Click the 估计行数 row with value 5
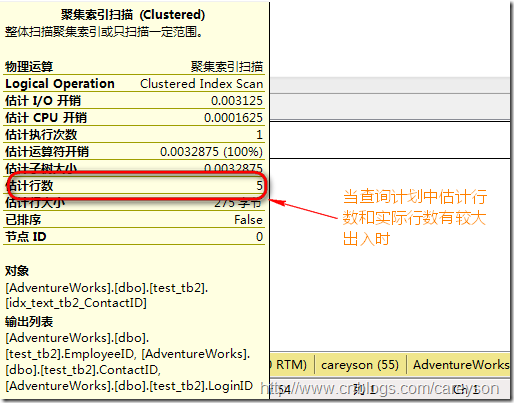514x403 pixels. click(134, 186)
